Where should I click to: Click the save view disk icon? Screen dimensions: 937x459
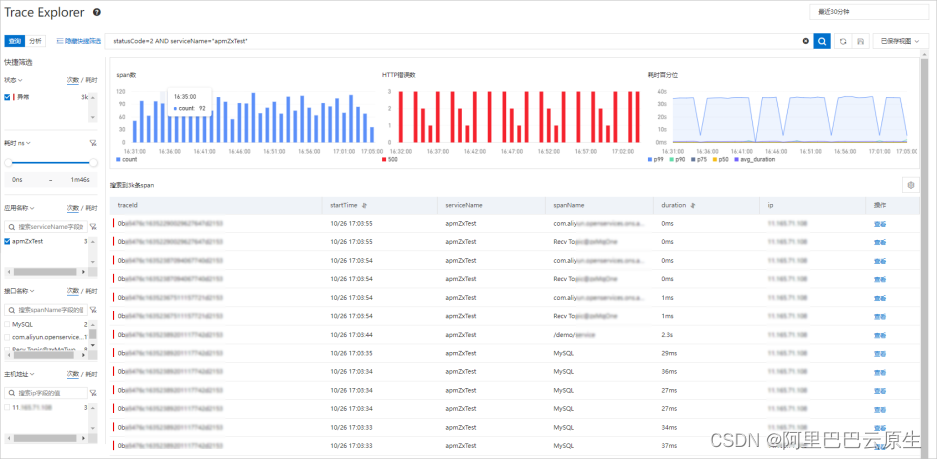[860, 41]
